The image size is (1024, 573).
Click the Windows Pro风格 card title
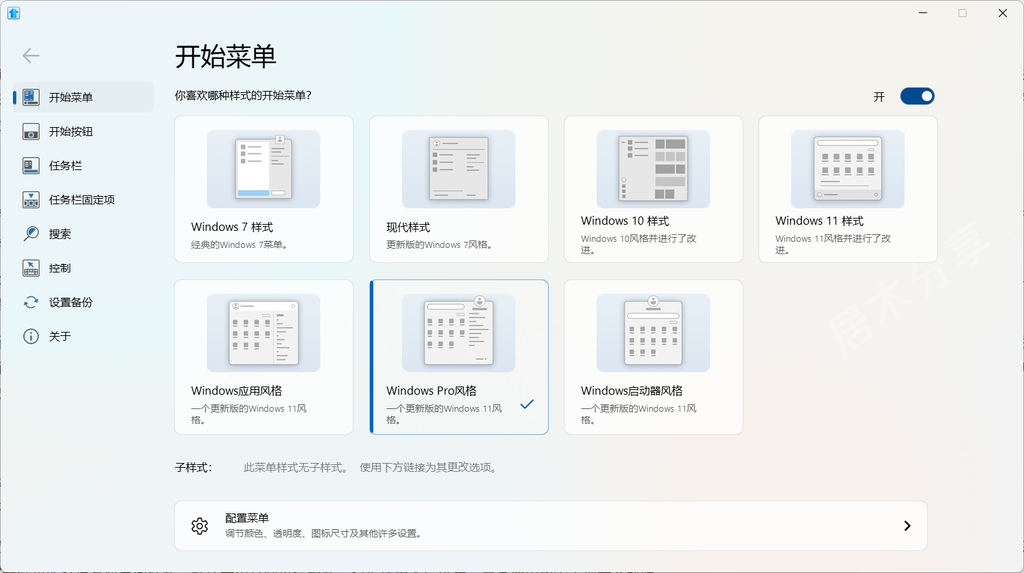pos(431,390)
